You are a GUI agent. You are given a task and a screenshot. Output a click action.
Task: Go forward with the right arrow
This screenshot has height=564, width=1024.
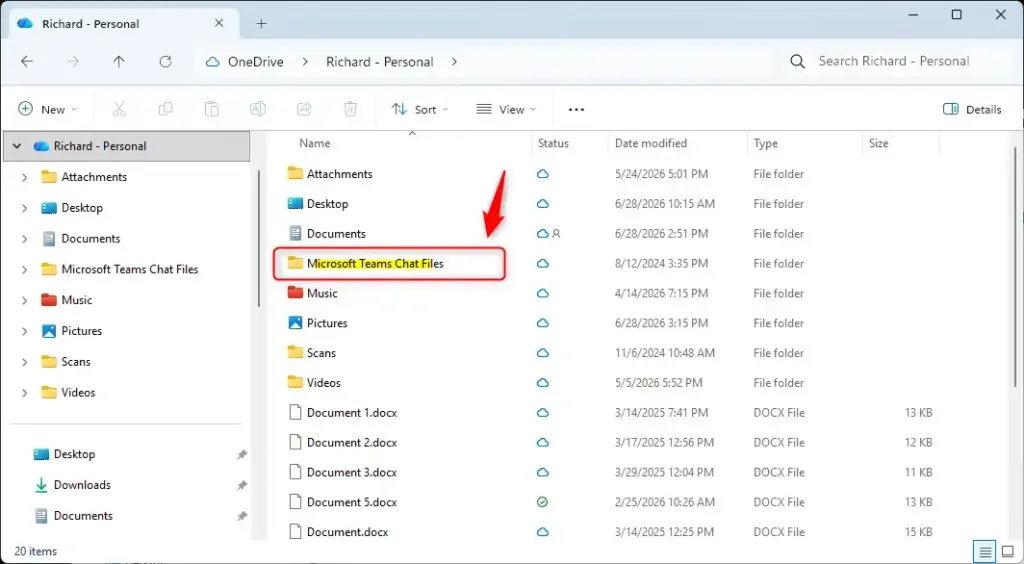tap(73, 61)
